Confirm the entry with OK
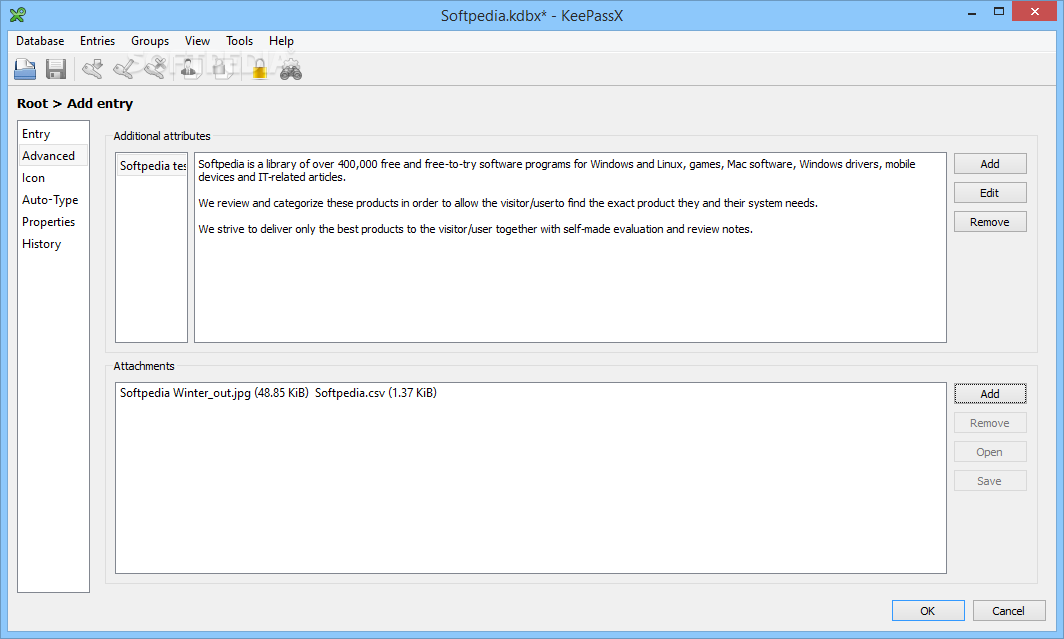This screenshot has width=1064, height=639. tap(928, 611)
